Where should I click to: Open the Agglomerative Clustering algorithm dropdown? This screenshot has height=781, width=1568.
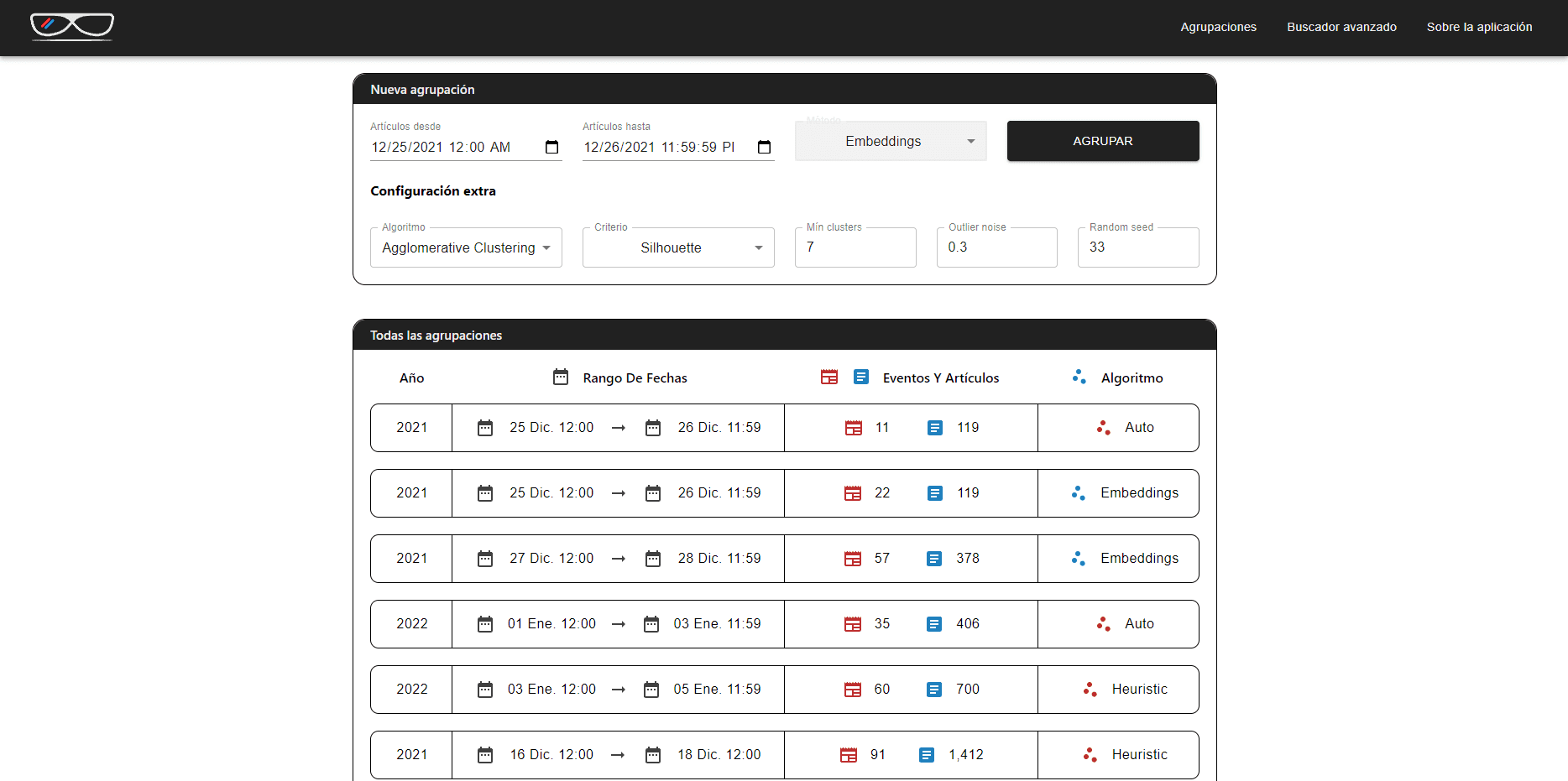(x=466, y=248)
